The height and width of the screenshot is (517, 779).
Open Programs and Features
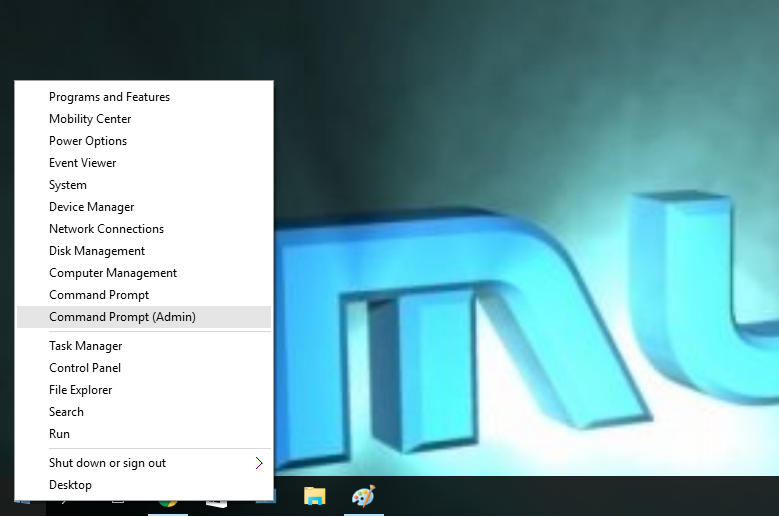coord(109,97)
